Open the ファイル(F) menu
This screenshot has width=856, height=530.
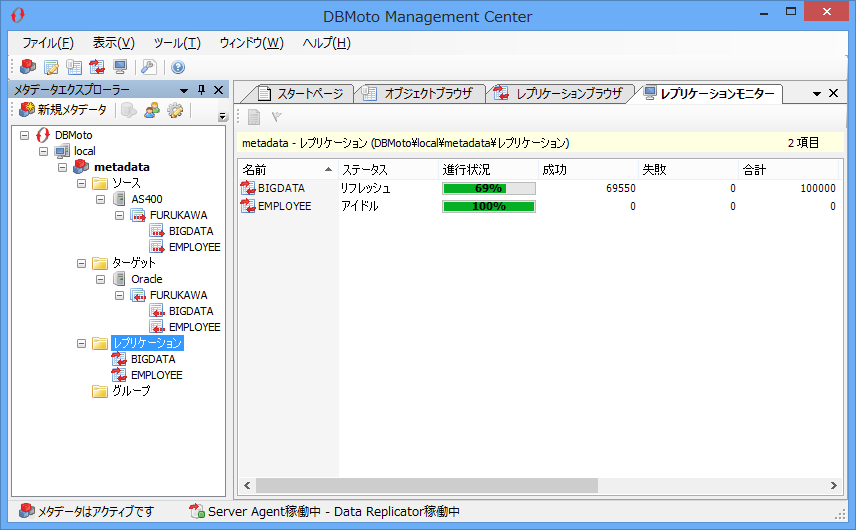click(48, 43)
